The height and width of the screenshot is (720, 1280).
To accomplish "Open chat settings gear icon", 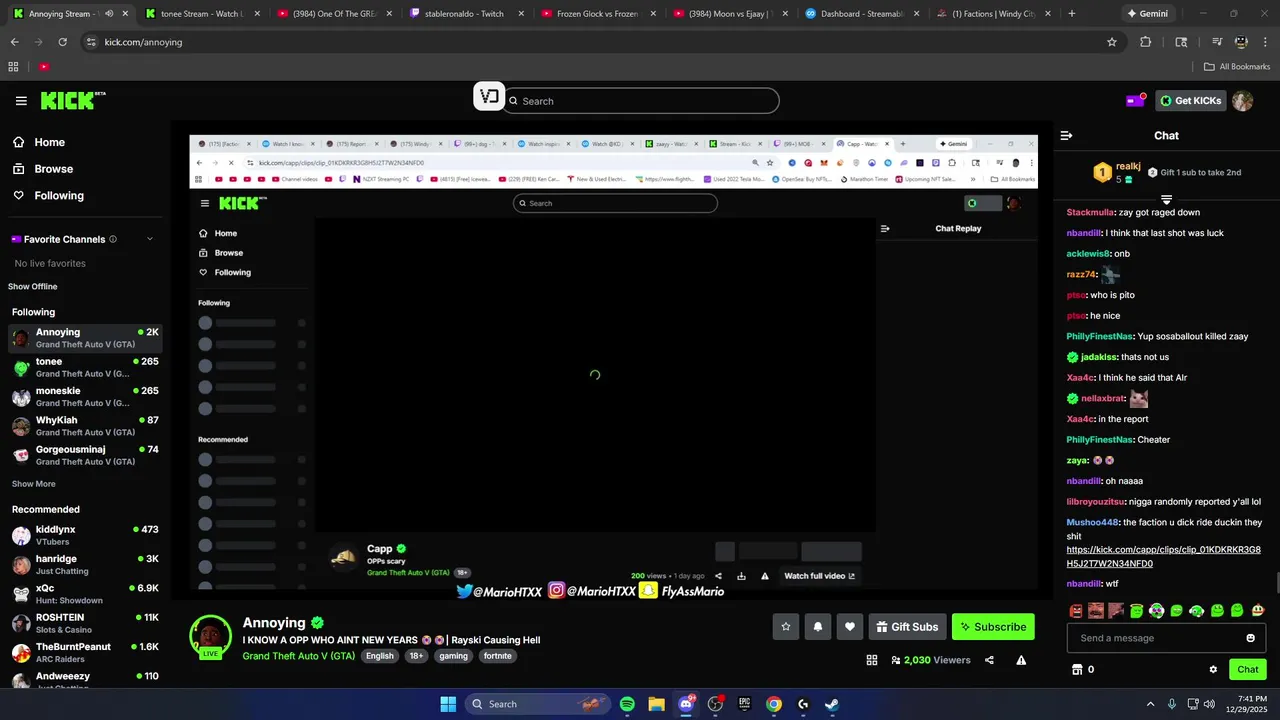I will (x=1213, y=670).
